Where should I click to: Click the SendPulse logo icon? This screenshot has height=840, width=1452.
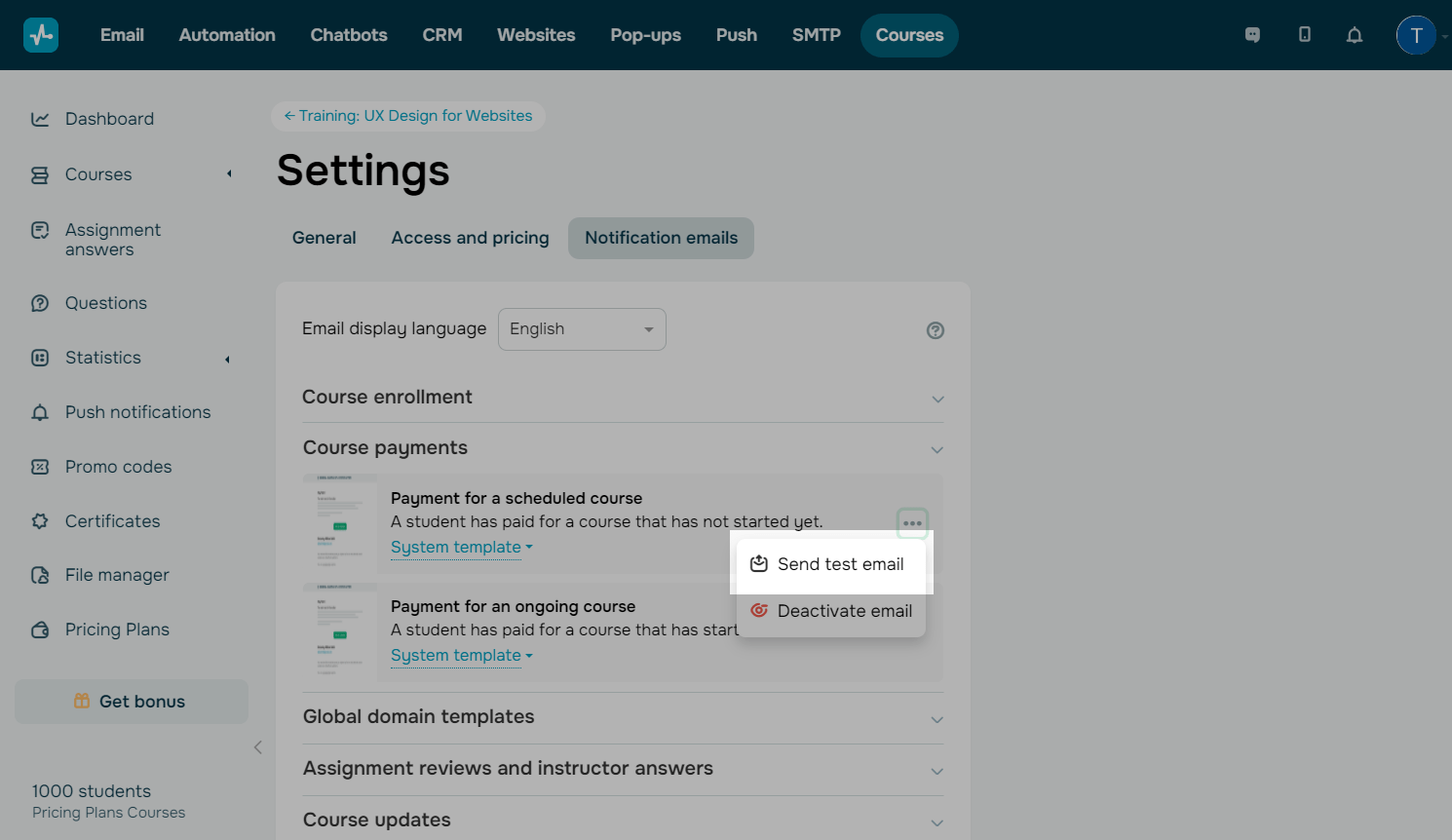coord(41,35)
